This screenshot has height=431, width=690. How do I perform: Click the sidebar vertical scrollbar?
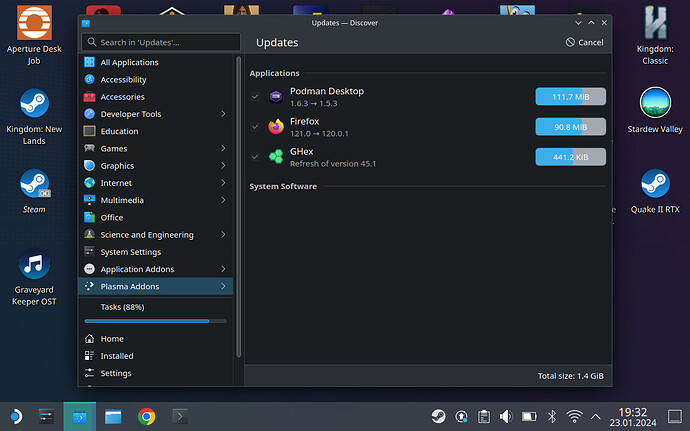click(239, 207)
